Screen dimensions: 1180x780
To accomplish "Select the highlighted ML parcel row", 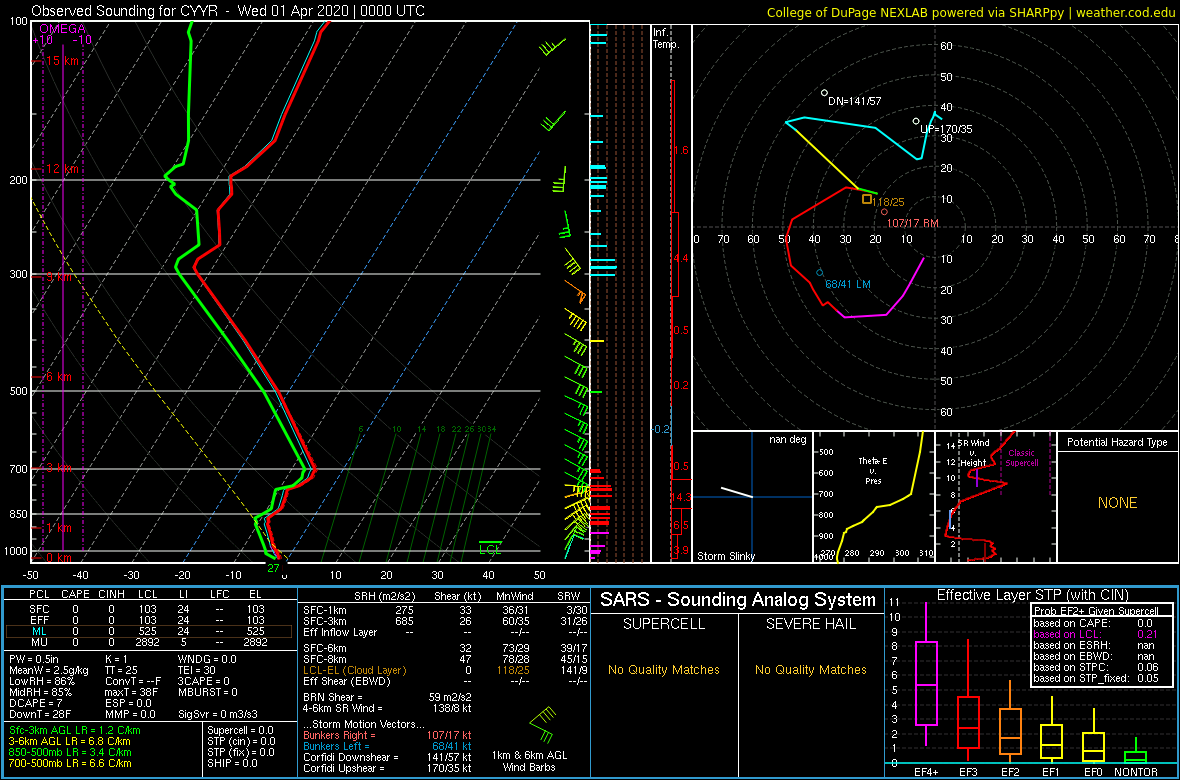I will [149, 631].
